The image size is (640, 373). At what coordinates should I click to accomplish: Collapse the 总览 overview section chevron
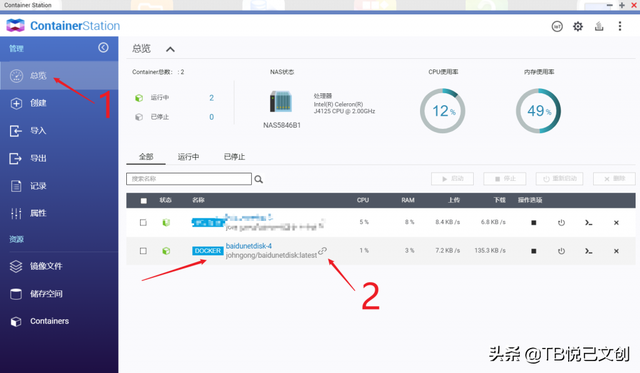170,49
